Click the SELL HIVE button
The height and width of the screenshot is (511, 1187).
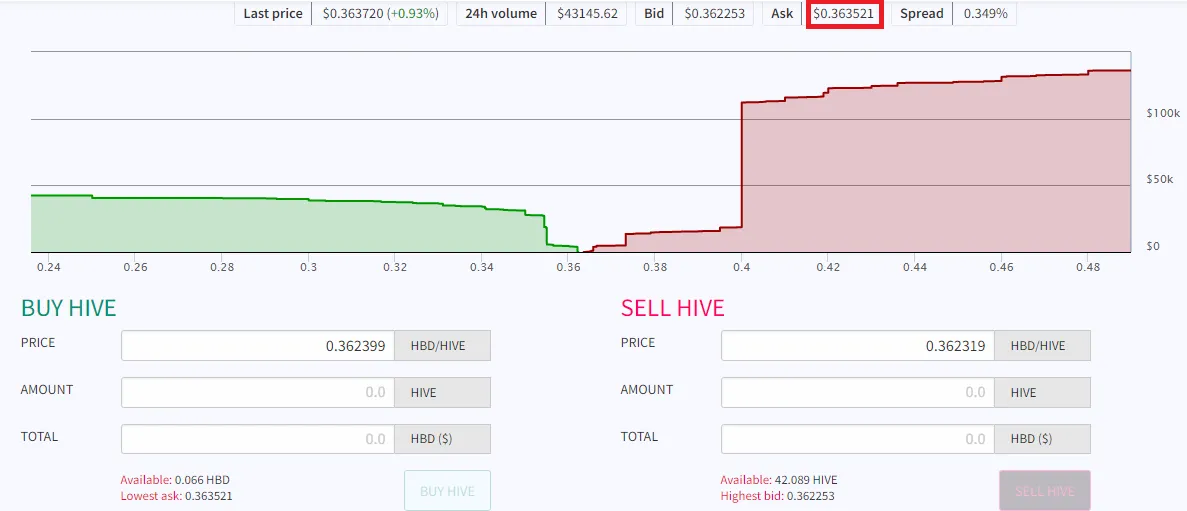[1045, 491]
